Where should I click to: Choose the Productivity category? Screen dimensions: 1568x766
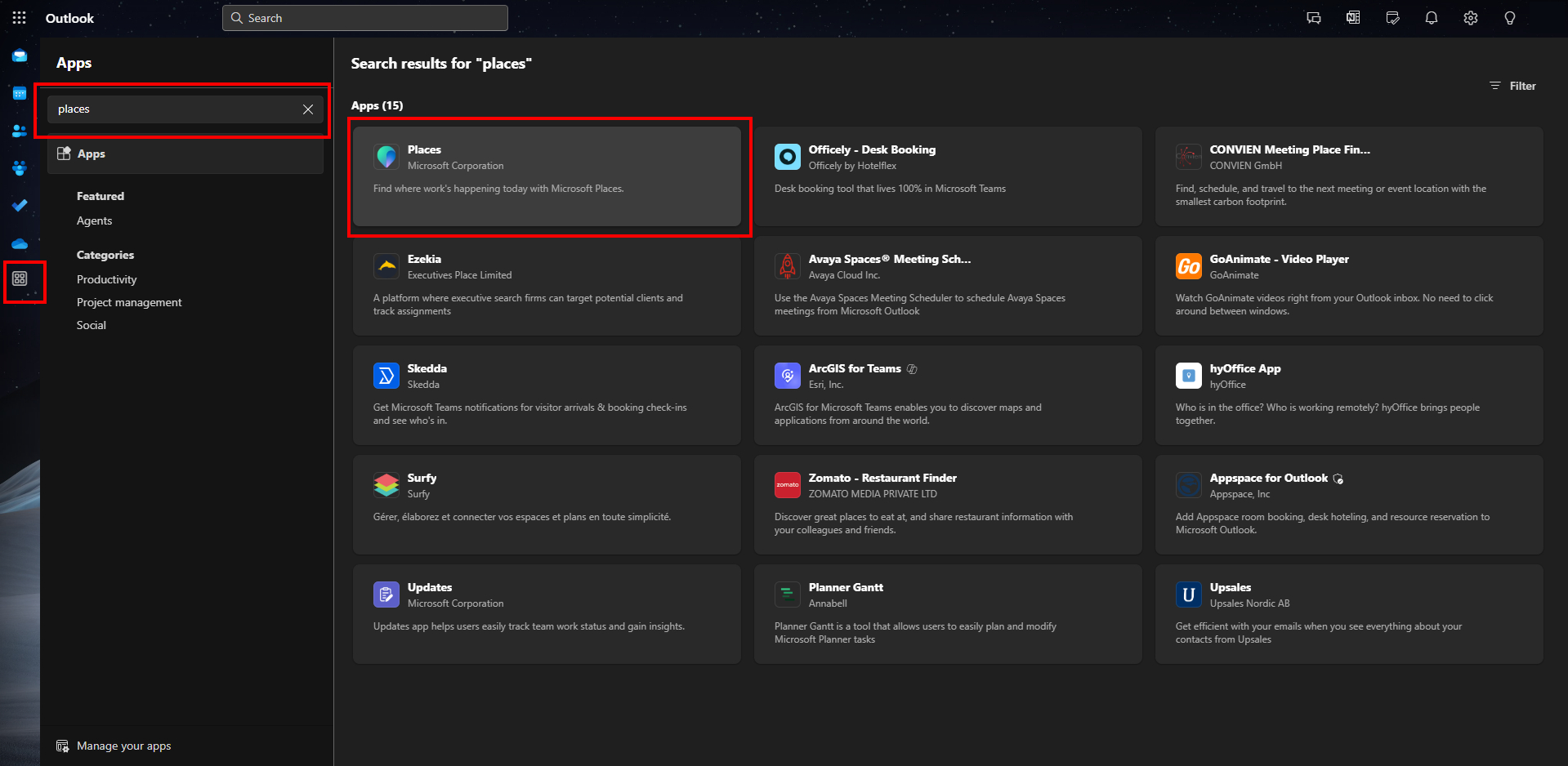point(107,279)
